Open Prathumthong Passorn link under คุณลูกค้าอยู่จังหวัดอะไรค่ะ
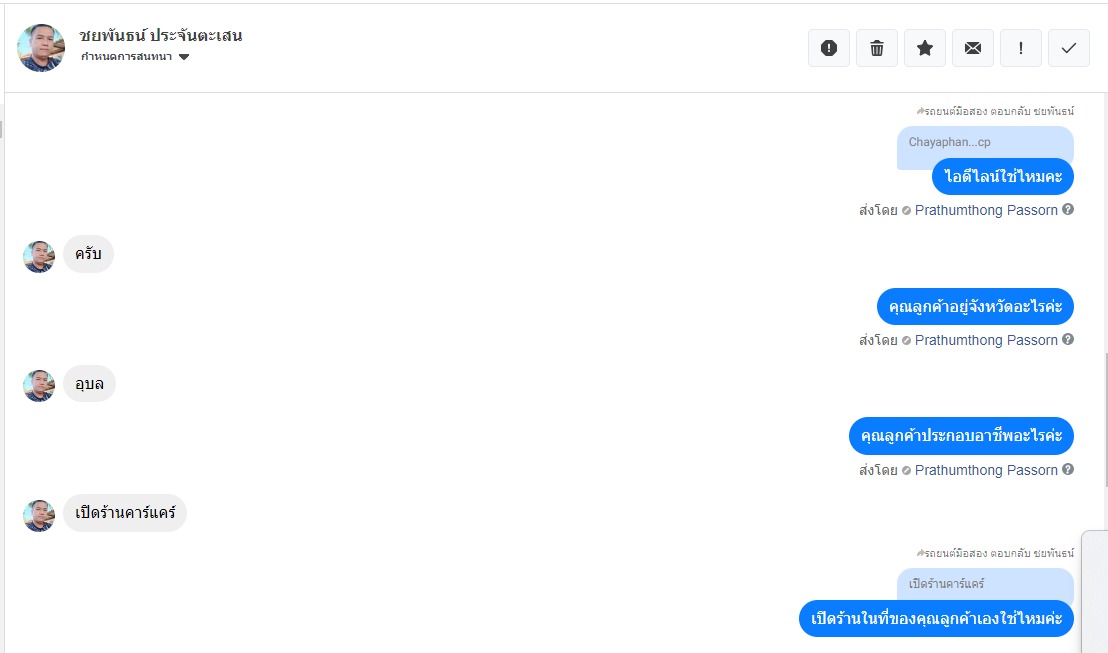The image size is (1108, 653). [986, 340]
